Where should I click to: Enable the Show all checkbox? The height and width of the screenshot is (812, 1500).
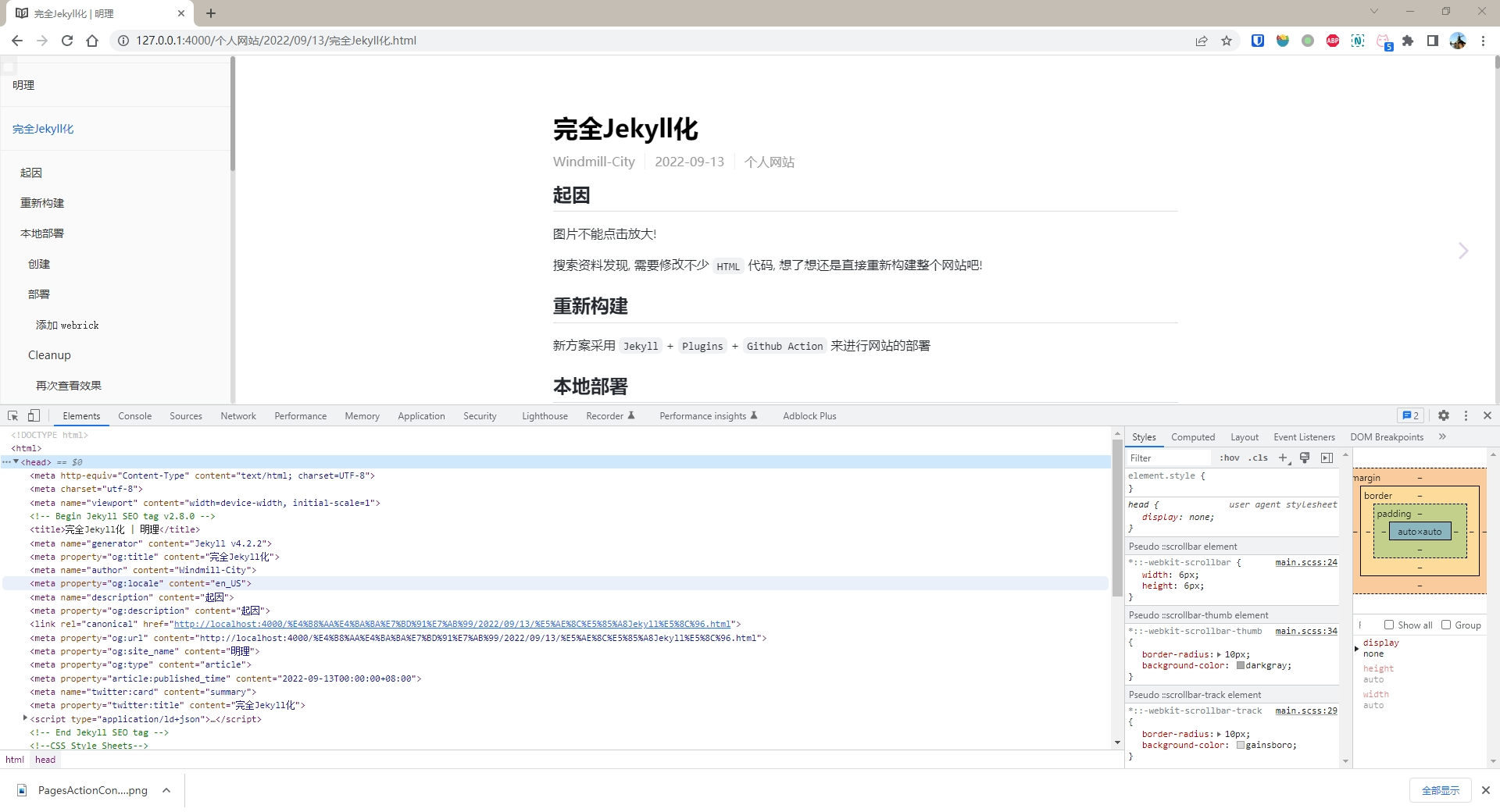[1389, 625]
